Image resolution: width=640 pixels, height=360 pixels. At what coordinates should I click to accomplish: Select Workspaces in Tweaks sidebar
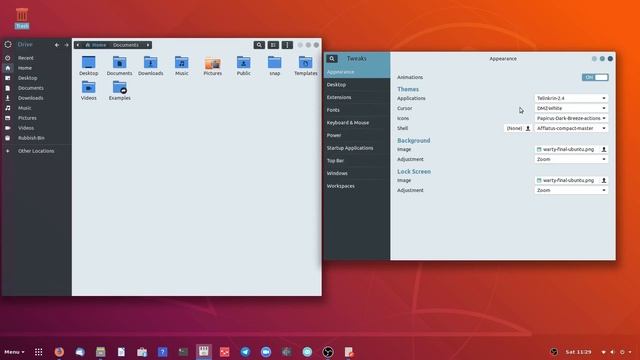coord(357,186)
